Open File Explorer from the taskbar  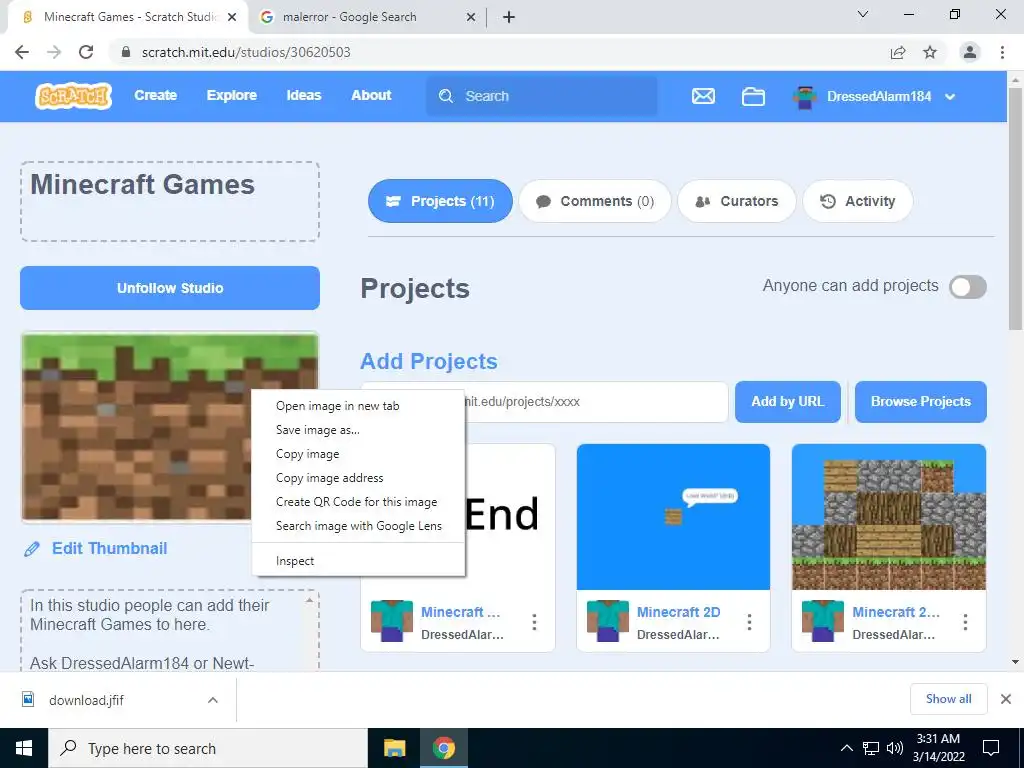click(394, 748)
